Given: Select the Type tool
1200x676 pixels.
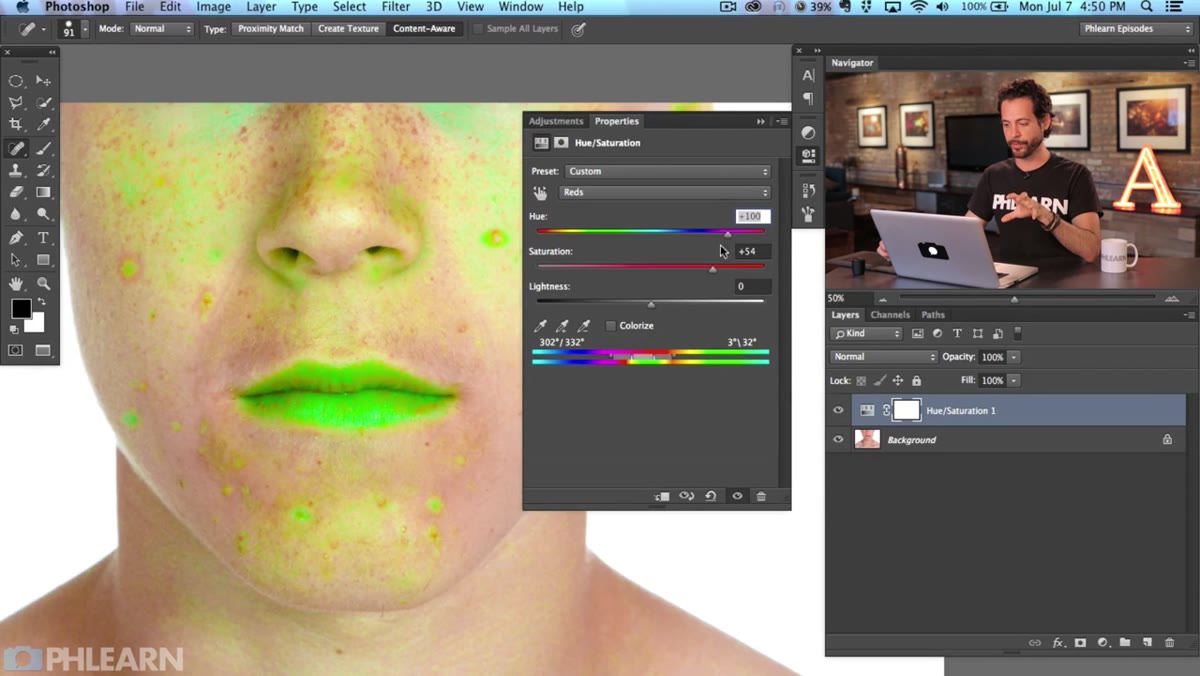Looking at the screenshot, I should (x=43, y=238).
